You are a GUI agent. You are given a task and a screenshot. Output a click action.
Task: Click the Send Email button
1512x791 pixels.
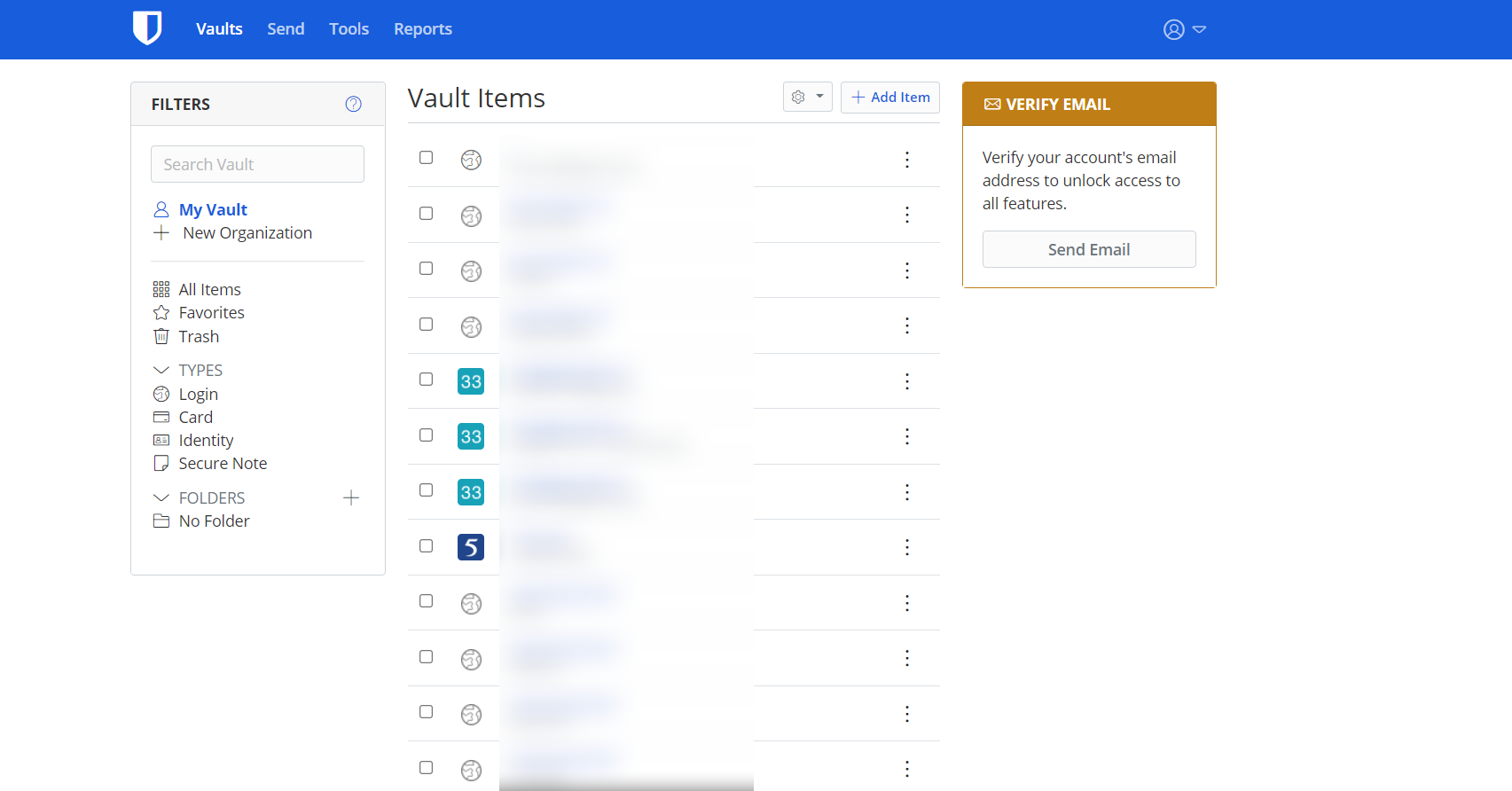click(x=1089, y=249)
